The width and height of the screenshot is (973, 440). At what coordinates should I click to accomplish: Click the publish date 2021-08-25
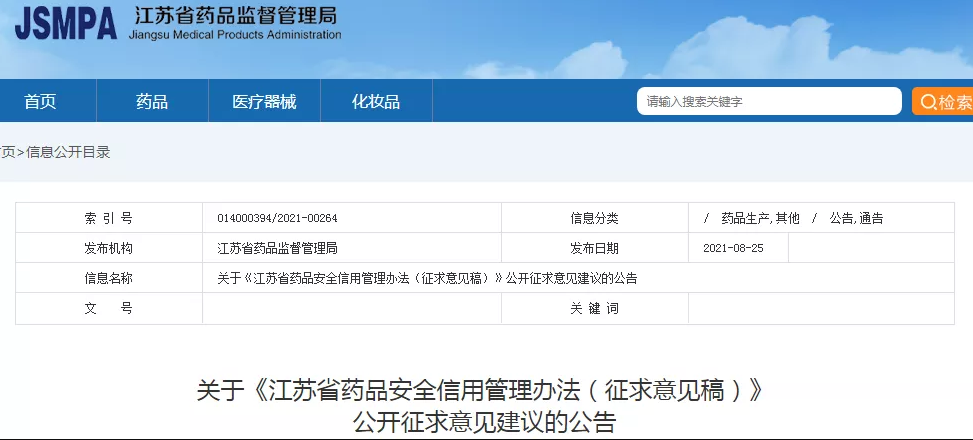(733, 248)
